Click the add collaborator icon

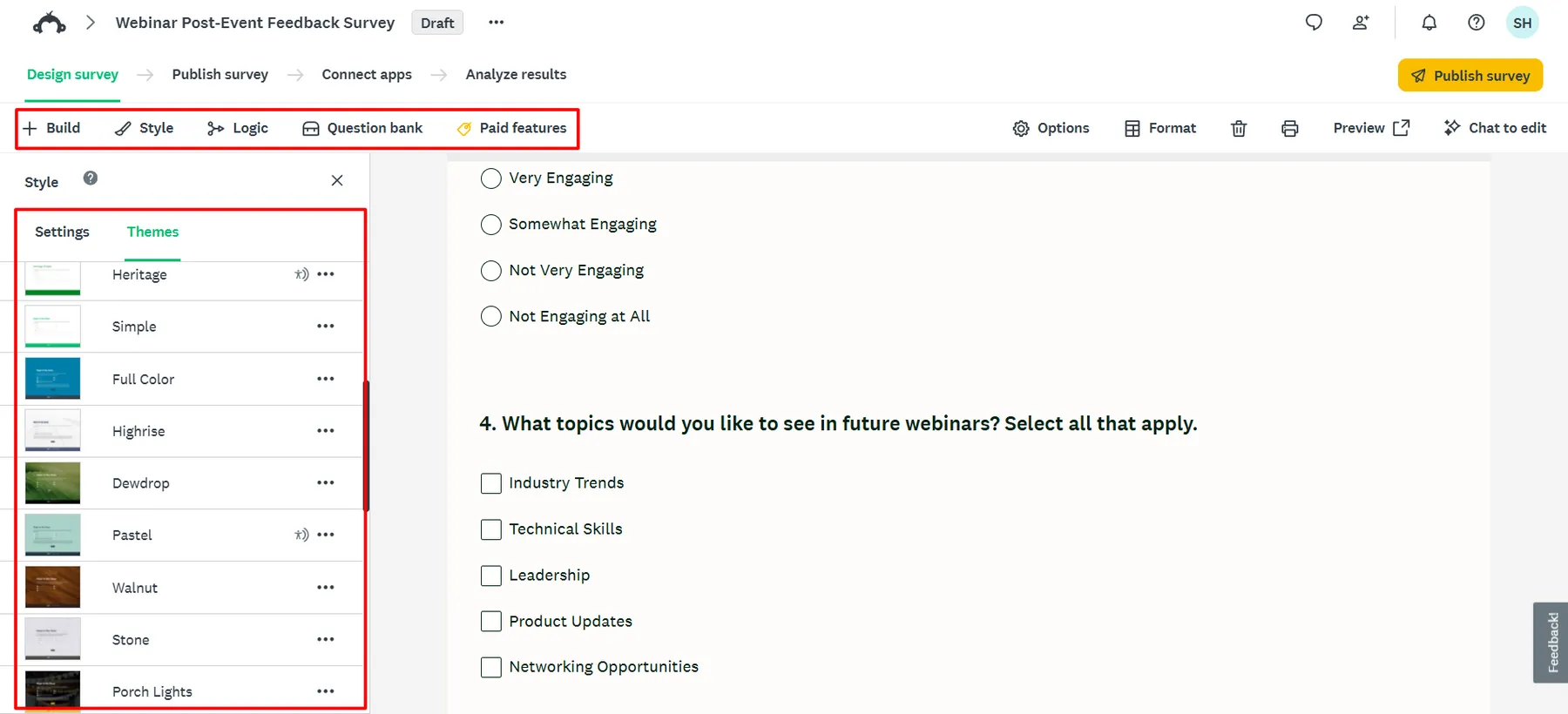1361,23
